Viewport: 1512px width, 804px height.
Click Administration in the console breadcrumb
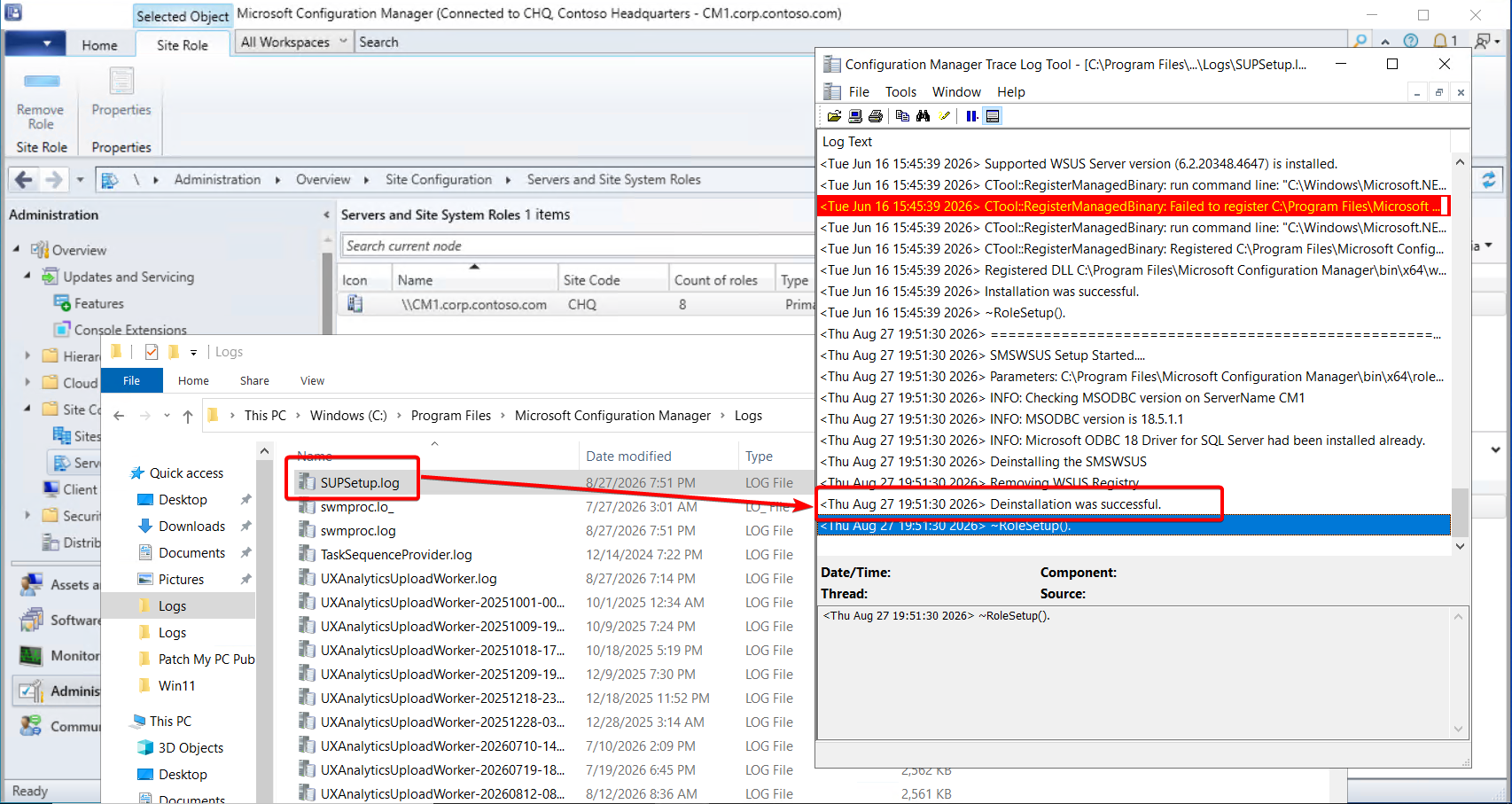217,180
